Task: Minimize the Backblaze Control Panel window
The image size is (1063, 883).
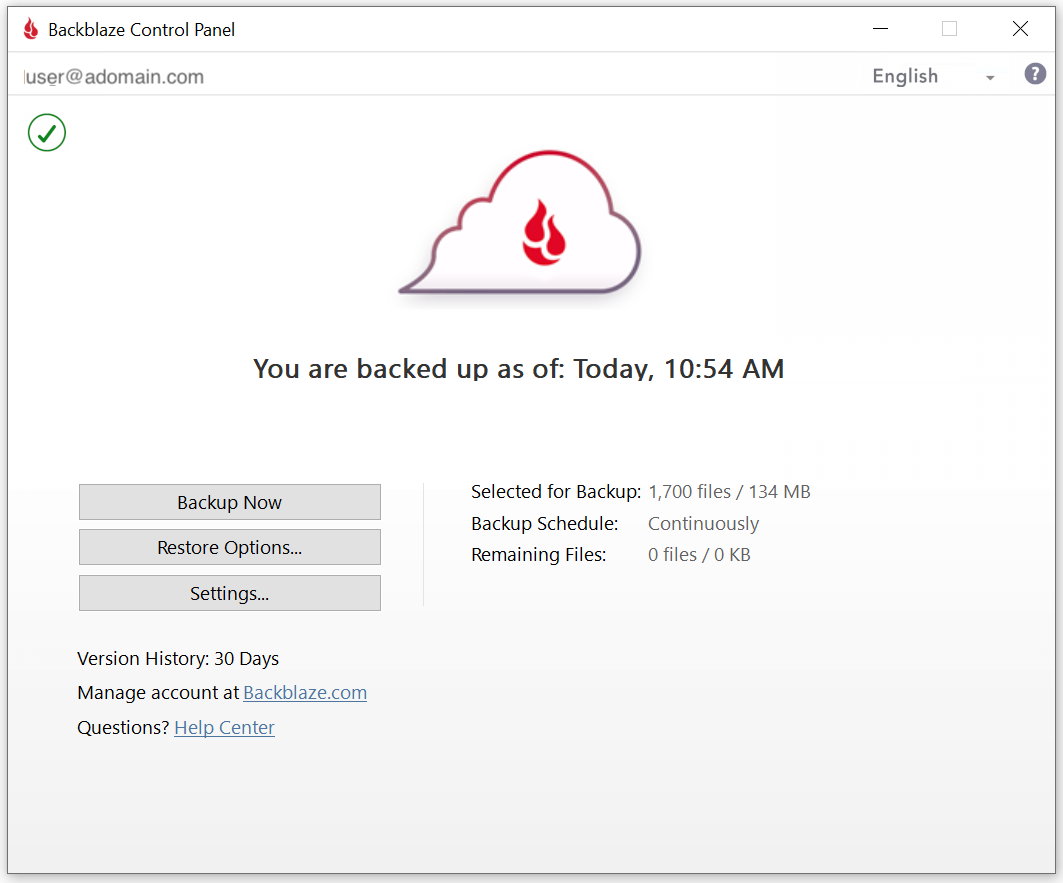Action: pyautogui.click(x=880, y=28)
